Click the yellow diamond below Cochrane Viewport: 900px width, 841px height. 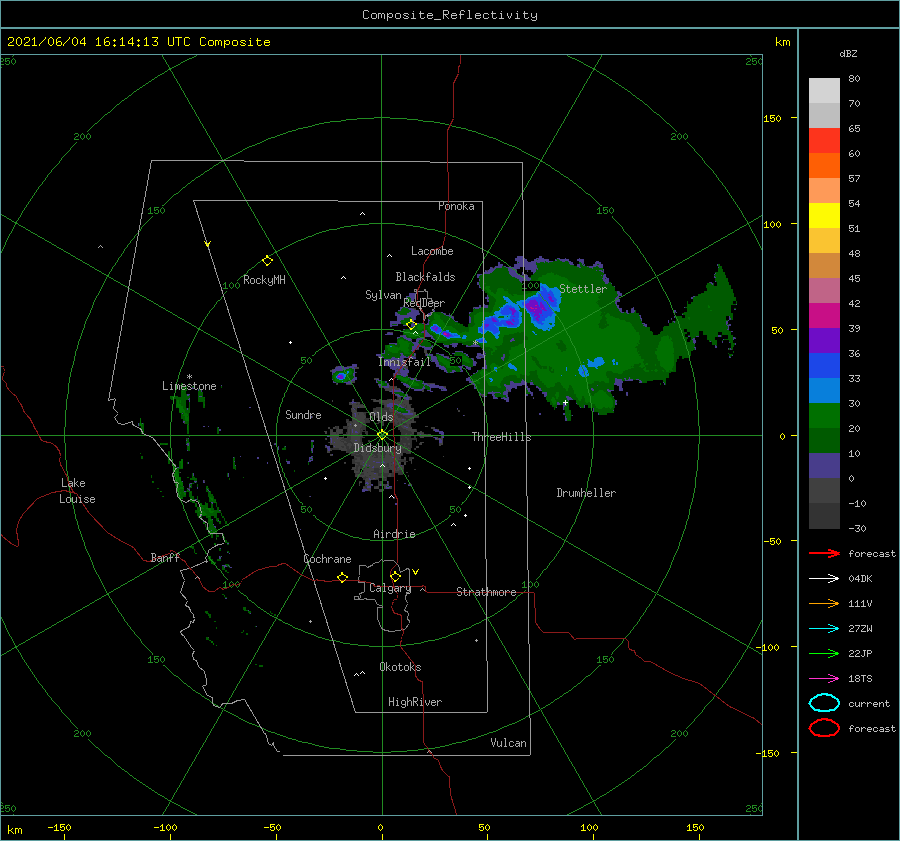(x=343, y=577)
